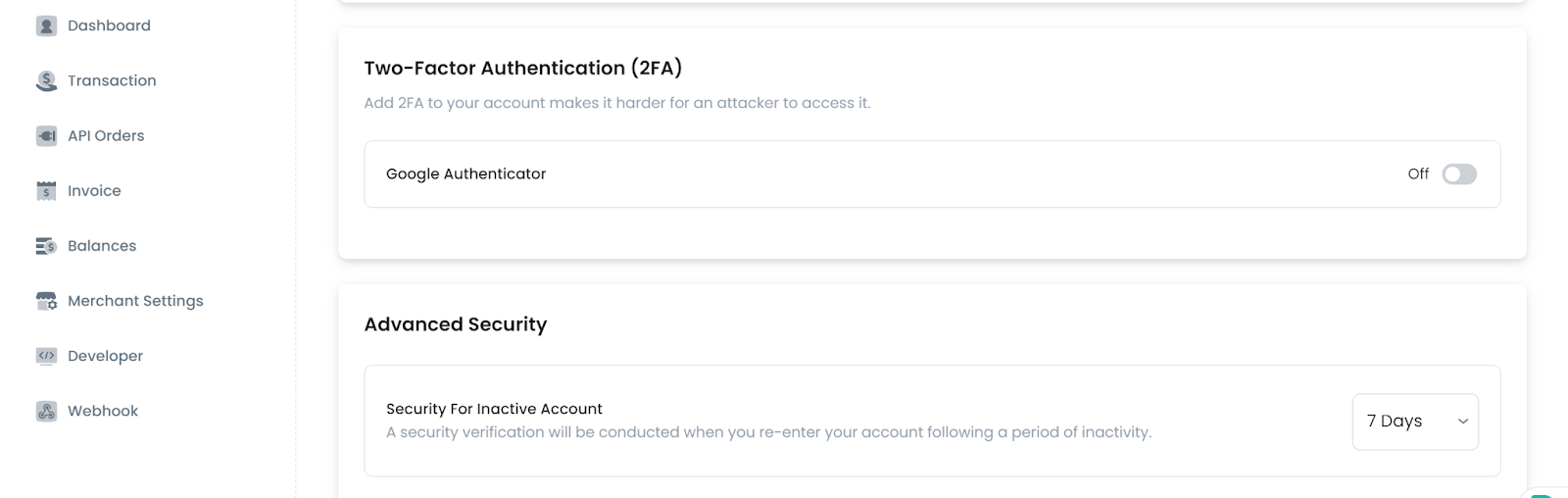Screen dimensions: 1568x498
Task: Click the 'Google Authenticator' label text
Action: pyautogui.click(x=465, y=174)
